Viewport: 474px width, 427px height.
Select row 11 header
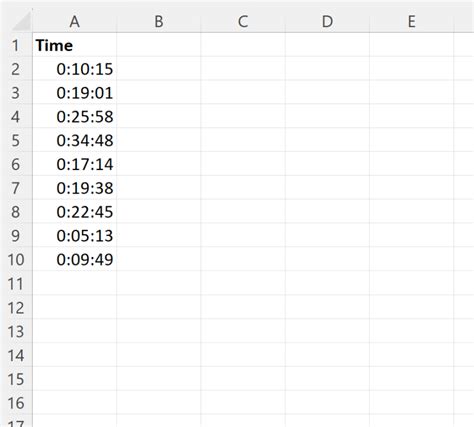tap(16, 283)
